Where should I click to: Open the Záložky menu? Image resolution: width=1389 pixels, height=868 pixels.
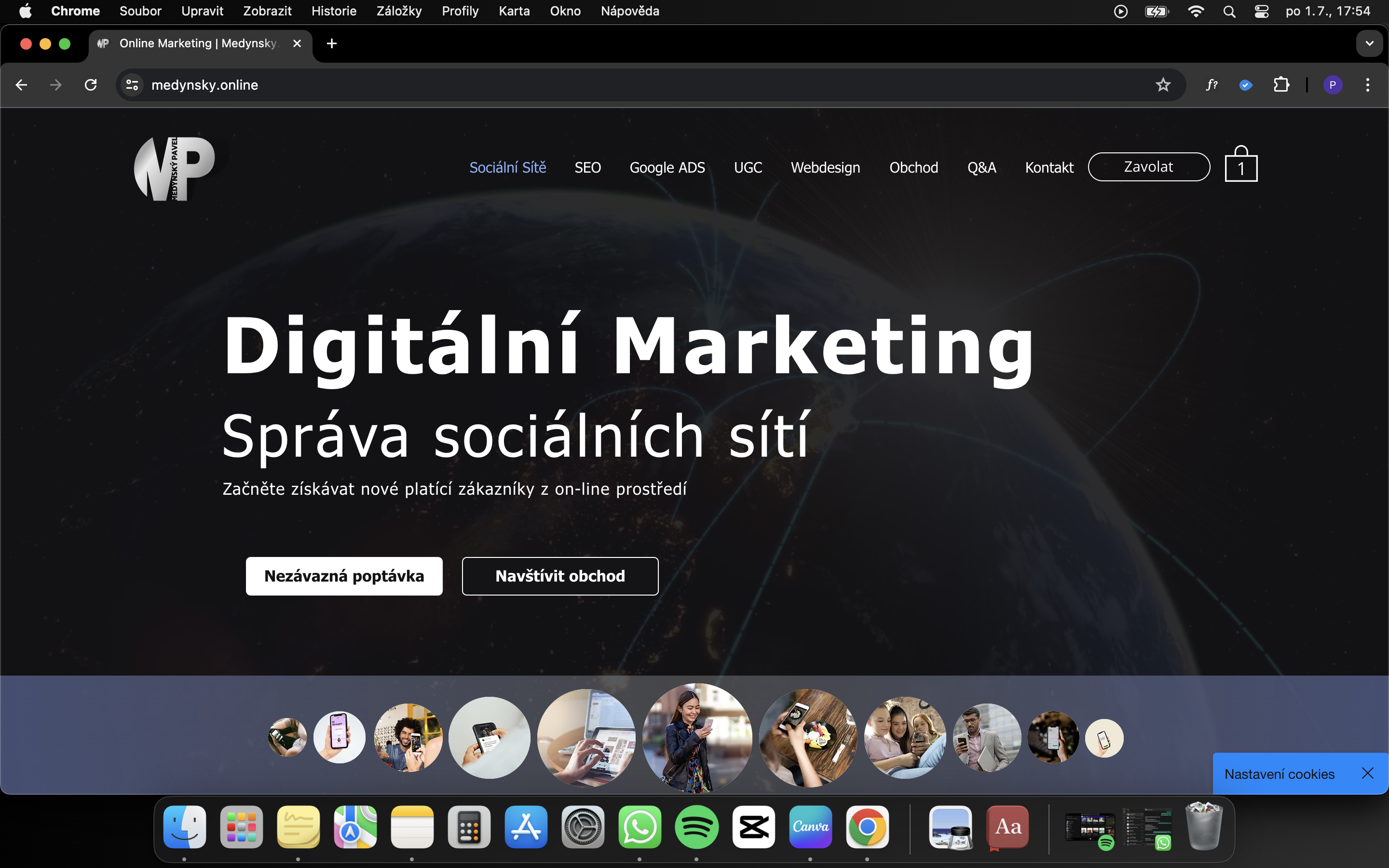point(399,12)
